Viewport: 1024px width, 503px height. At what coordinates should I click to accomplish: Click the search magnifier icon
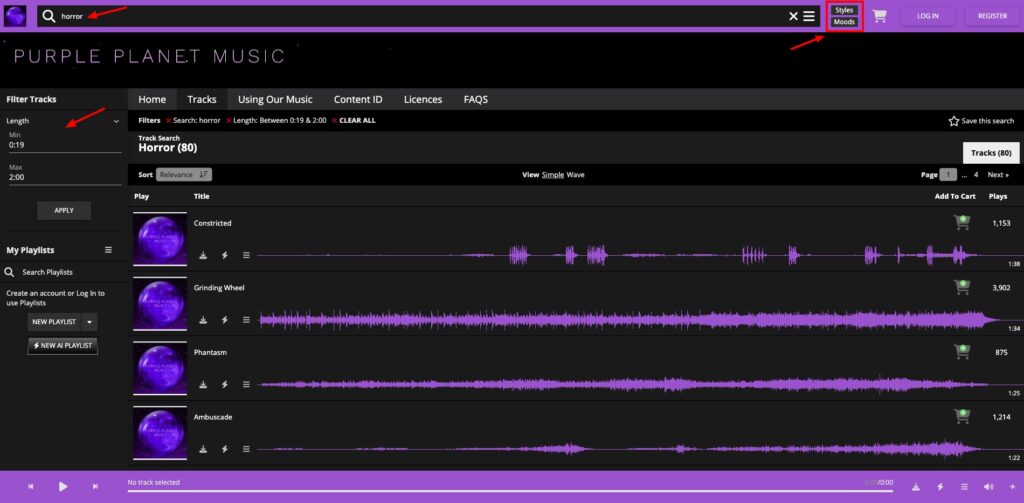tap(49, 16)
